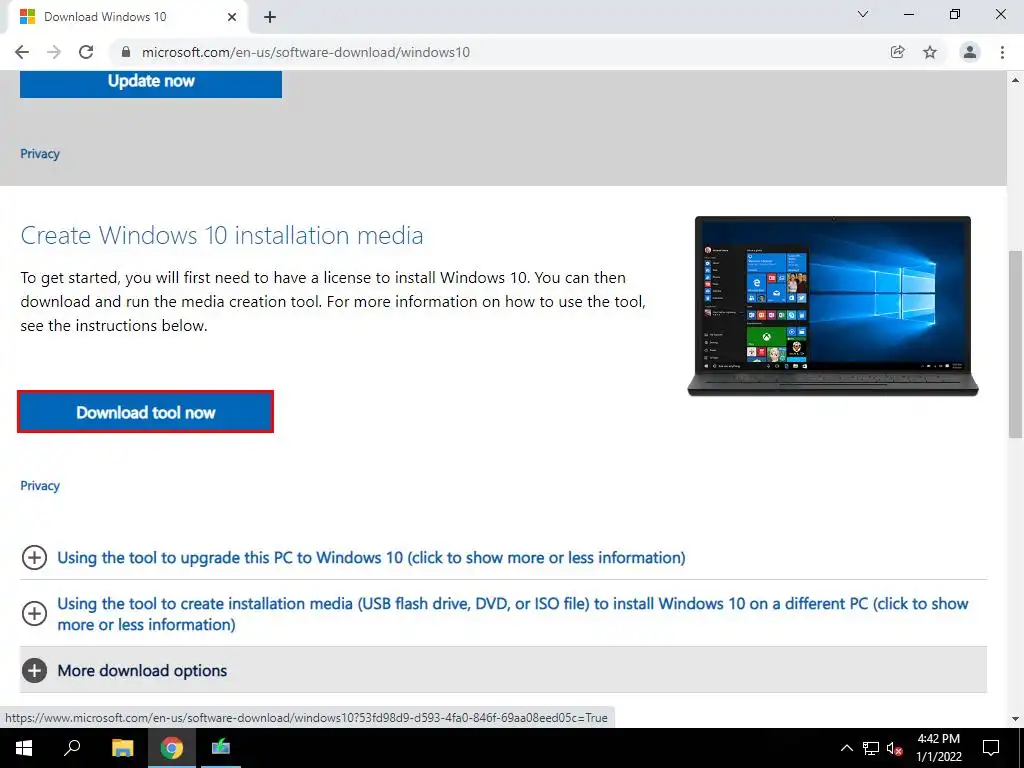The image size is (1024, 768).
Task: Open the clock showing 4:42 PM
Action: [x=939, y=748]
